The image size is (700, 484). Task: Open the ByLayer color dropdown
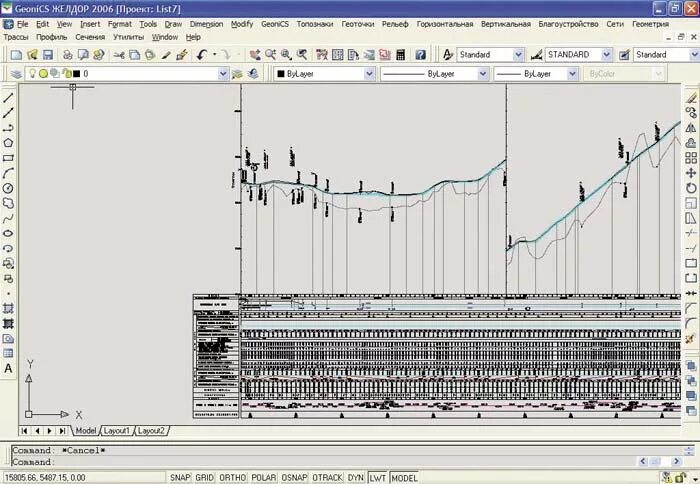click(x=369, y=74)
